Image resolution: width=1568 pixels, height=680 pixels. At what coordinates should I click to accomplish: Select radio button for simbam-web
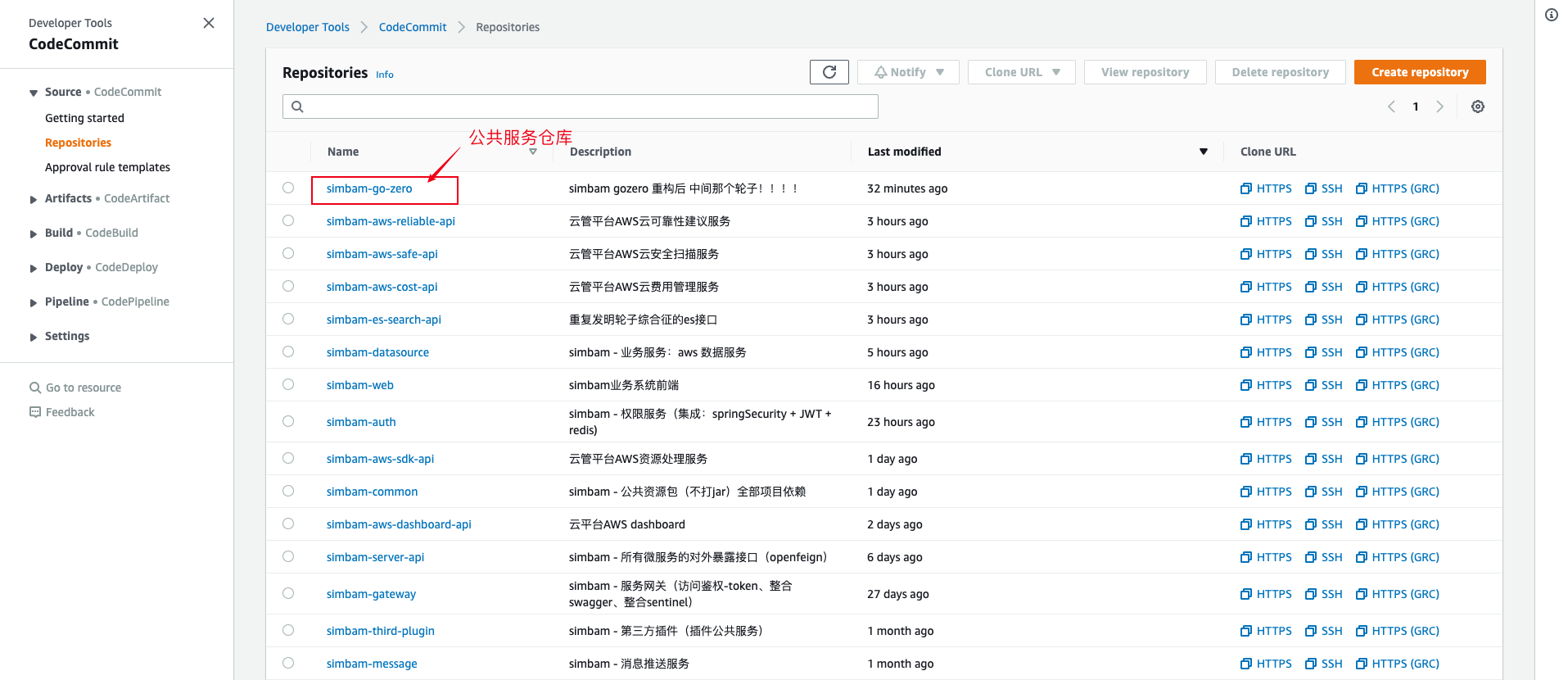point(288,384)
